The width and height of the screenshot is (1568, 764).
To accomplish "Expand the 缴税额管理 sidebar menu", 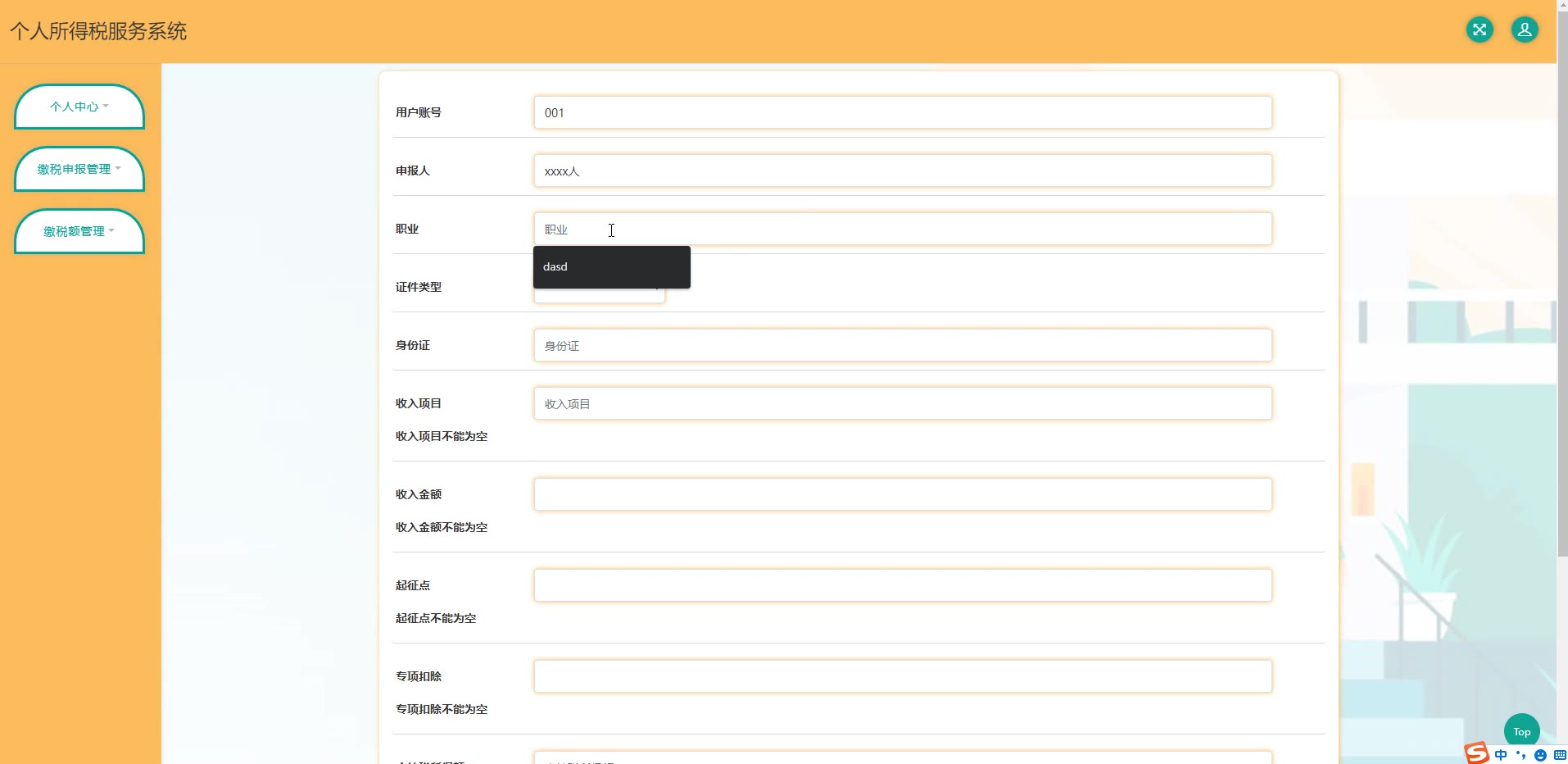I will pos(79,231).
